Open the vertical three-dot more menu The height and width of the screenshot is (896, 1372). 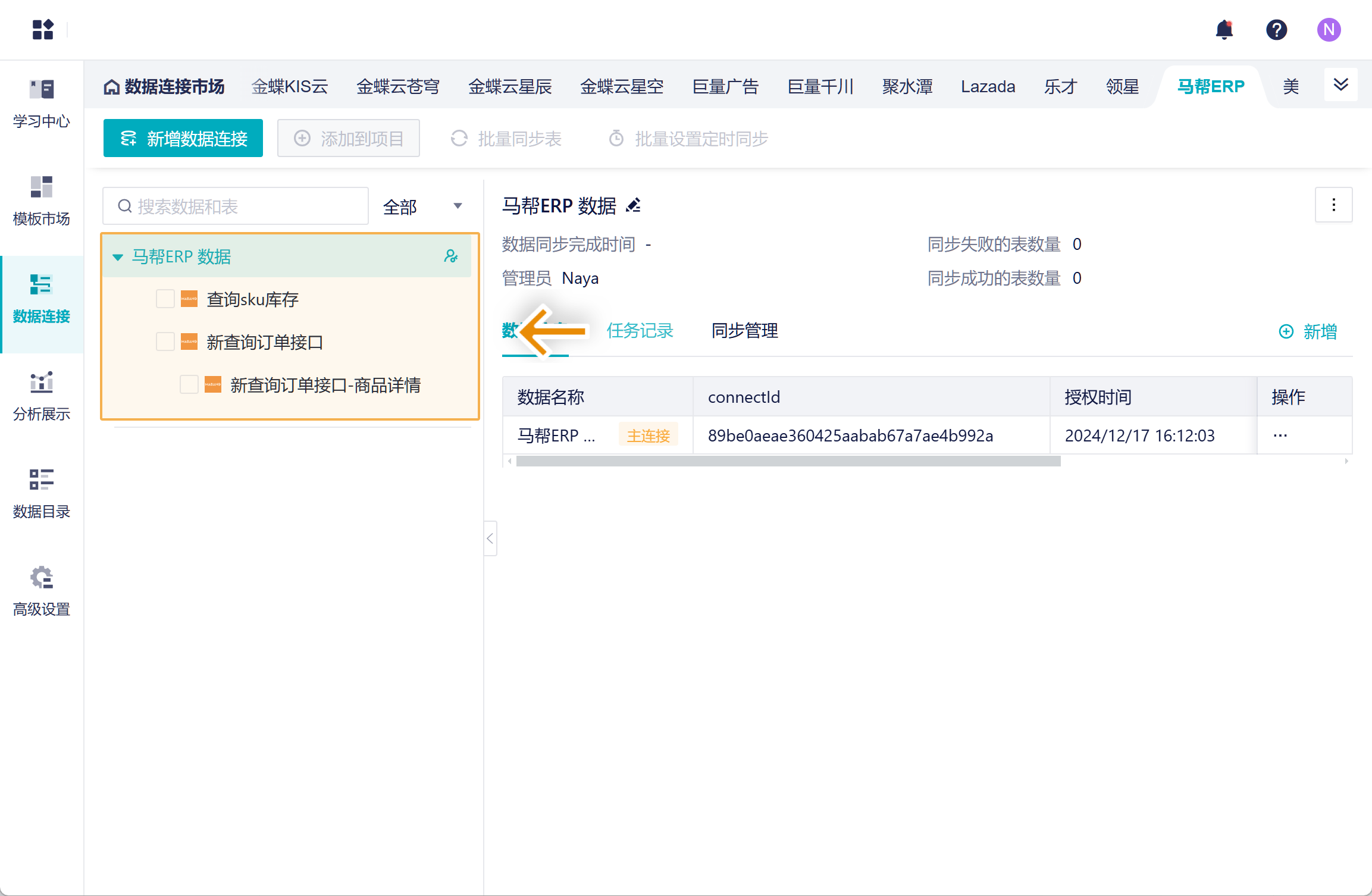pos(1333,205)
